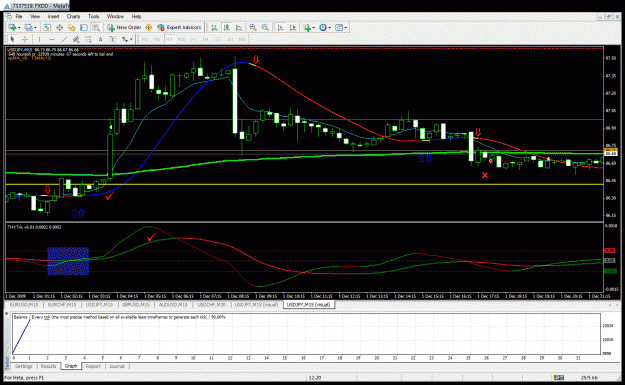Open the Profiles toolbar icon

[28, 28]
